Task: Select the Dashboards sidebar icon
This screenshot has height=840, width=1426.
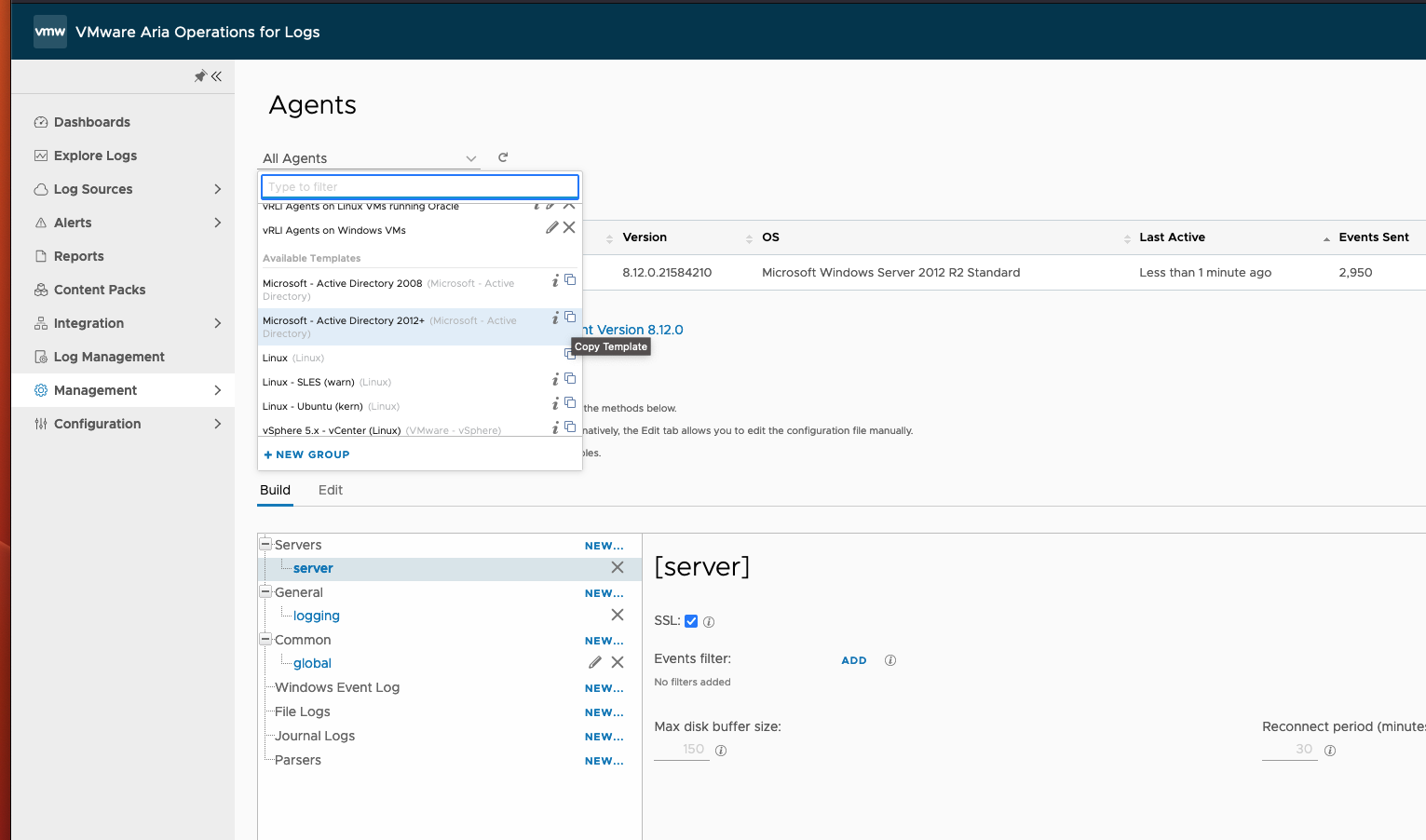Action: [x=41, y=122]
